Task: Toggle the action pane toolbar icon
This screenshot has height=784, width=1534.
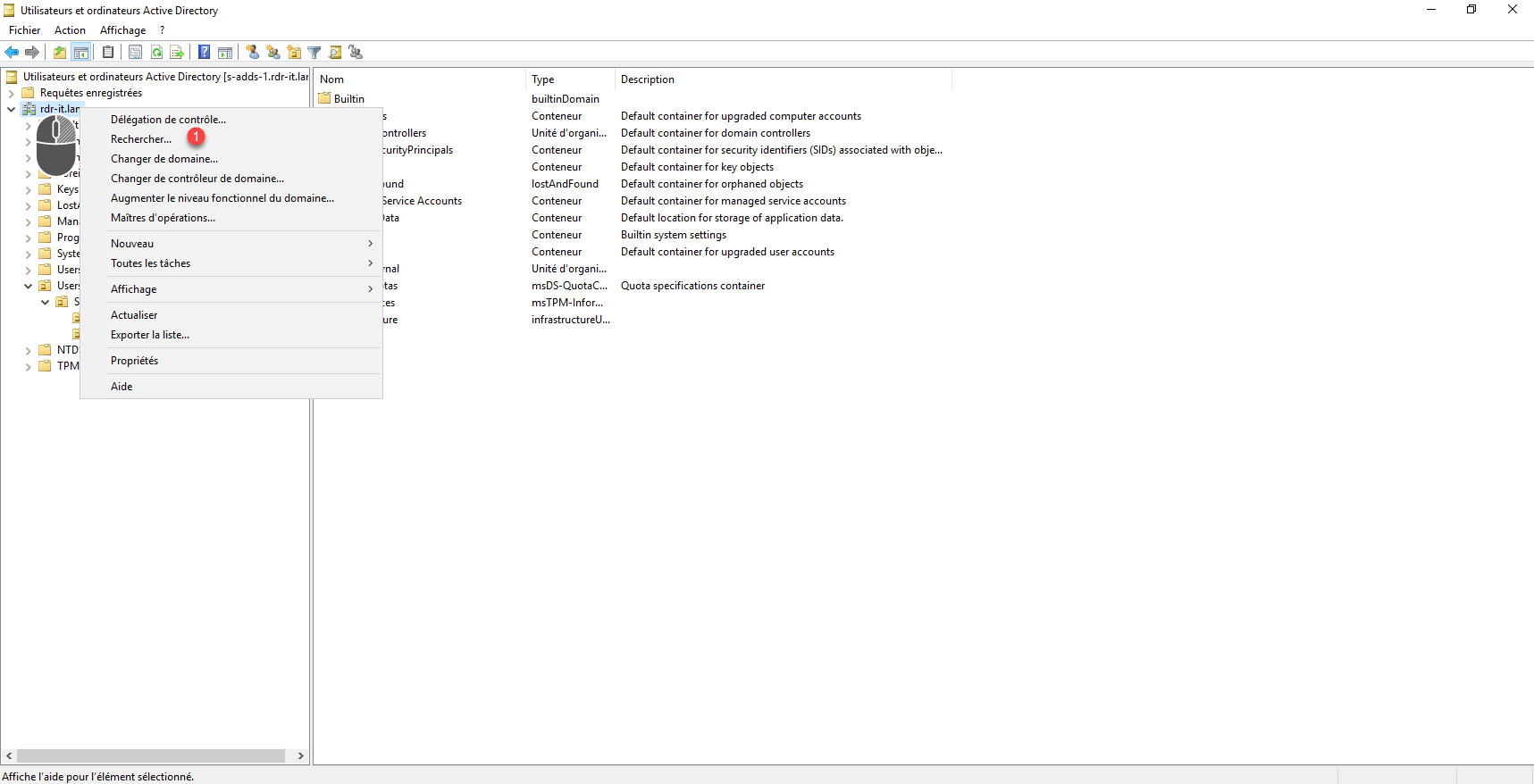Action: [x=225, y=53]
